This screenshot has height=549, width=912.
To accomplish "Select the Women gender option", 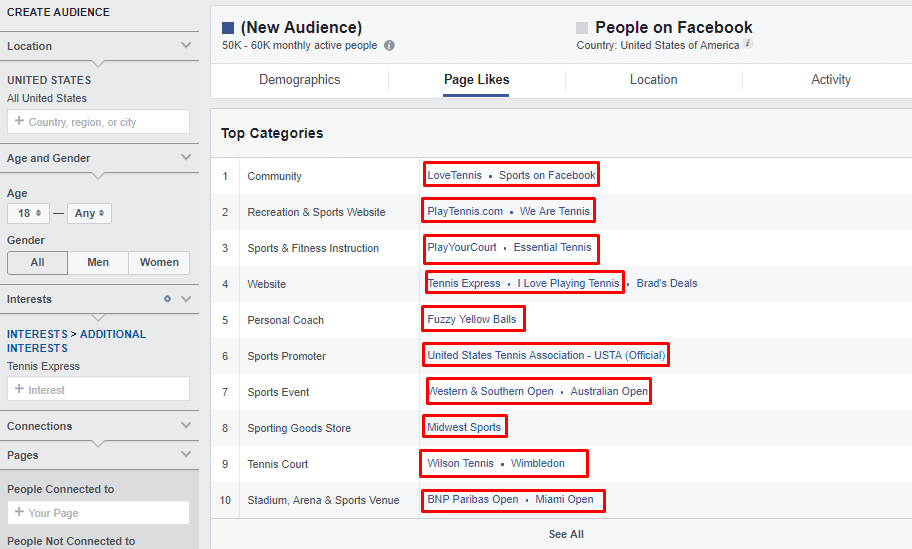I will 159,262.
